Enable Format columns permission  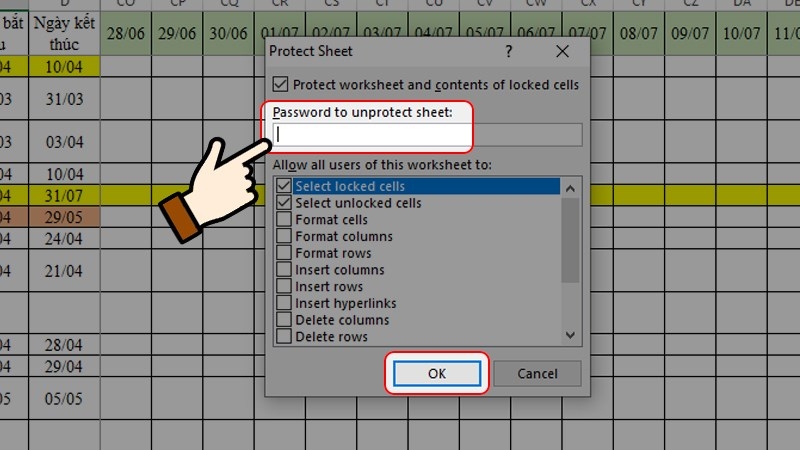284,236
